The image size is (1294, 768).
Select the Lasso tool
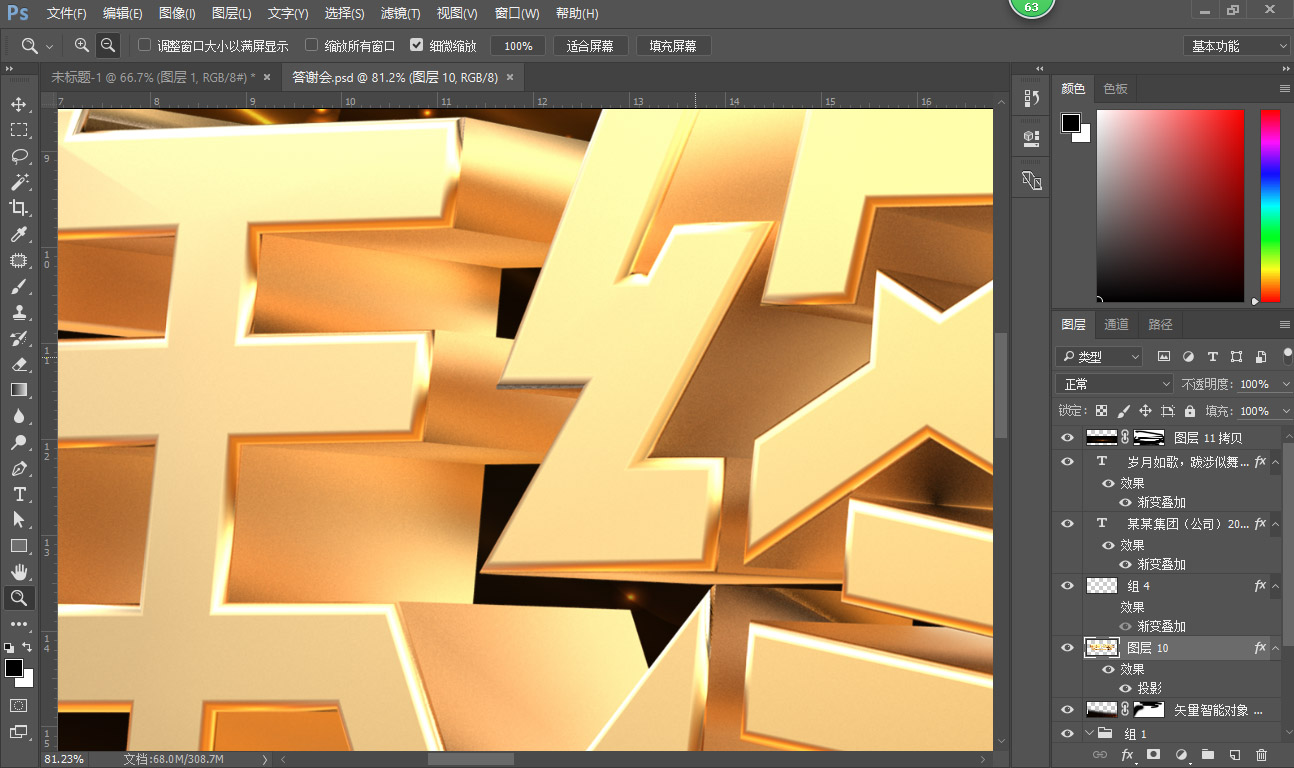pos(19,156)
